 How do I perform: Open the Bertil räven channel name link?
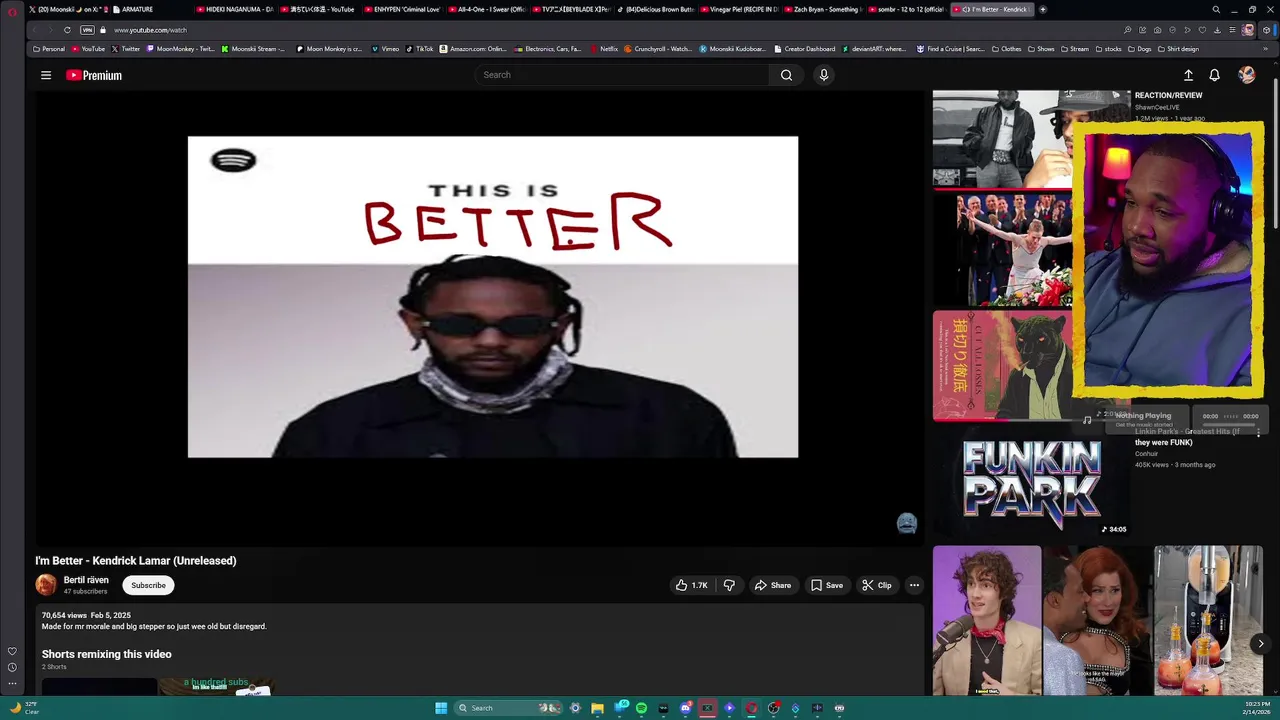[x=86, y=580]
